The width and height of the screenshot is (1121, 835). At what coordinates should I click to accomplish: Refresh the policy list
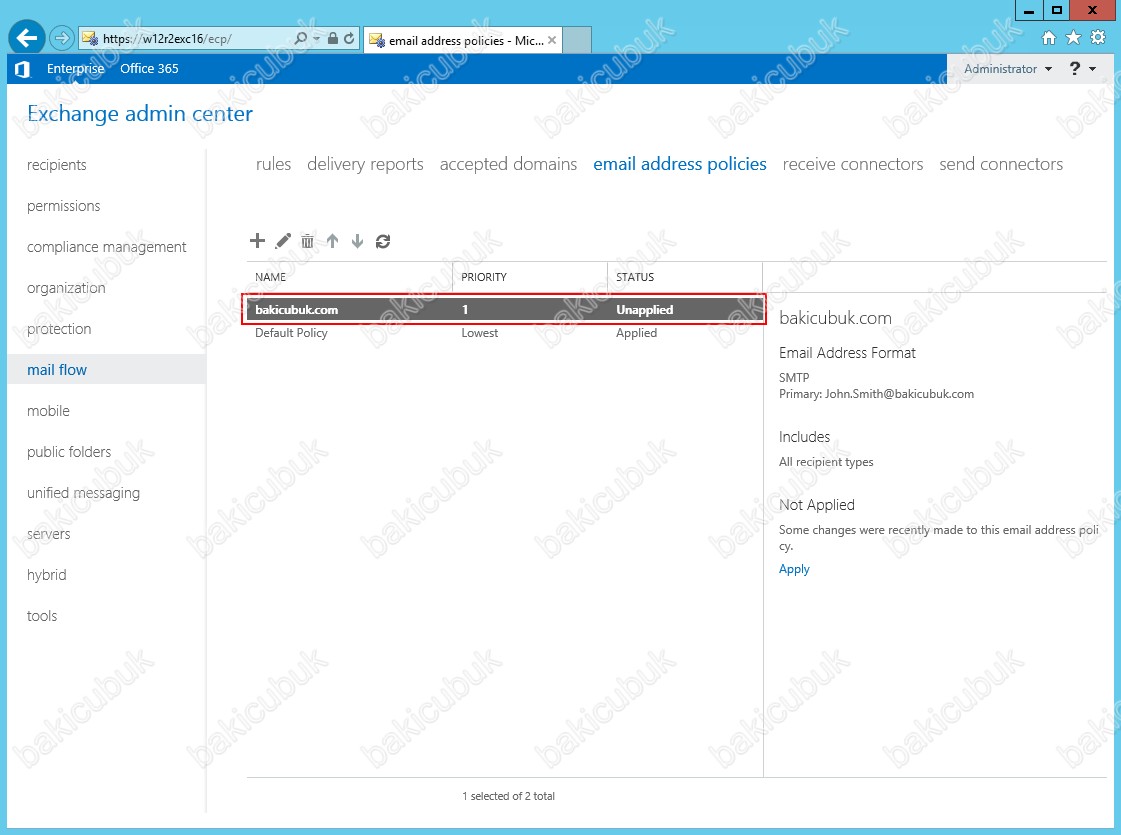point(383,241)
